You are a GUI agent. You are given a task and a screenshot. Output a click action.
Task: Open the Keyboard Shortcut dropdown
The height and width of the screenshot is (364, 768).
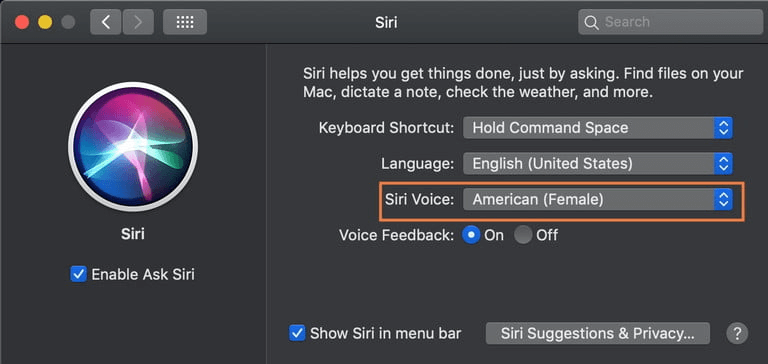click(598, 128)
